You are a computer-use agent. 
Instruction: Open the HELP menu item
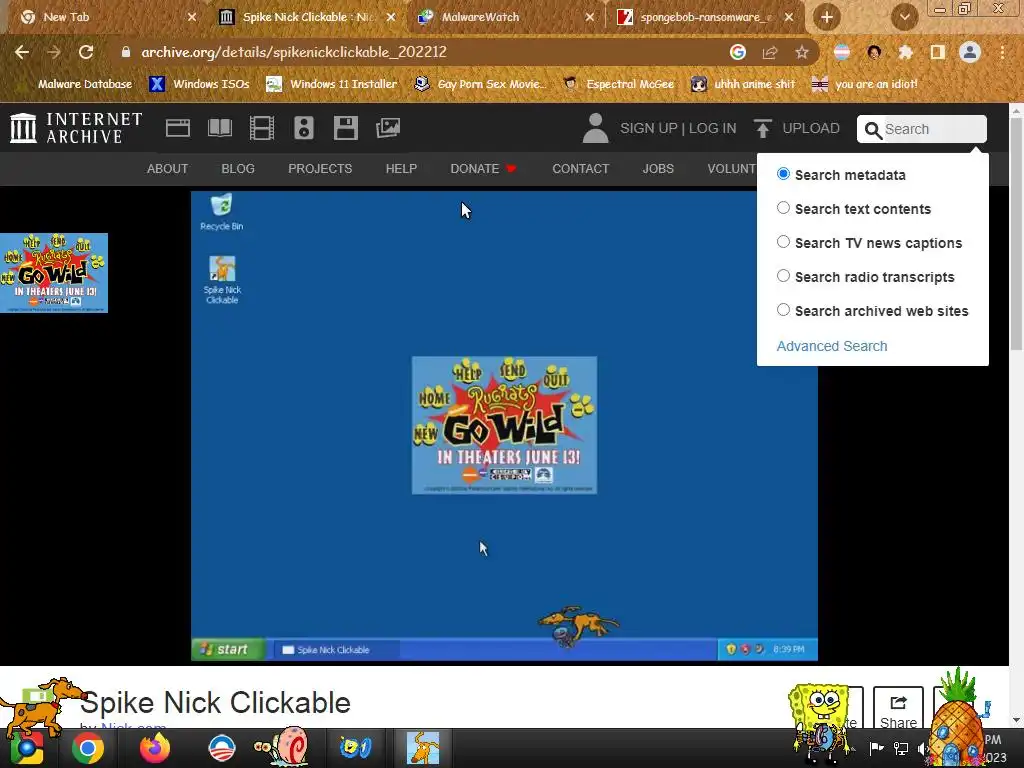click(x=401, y=168)
